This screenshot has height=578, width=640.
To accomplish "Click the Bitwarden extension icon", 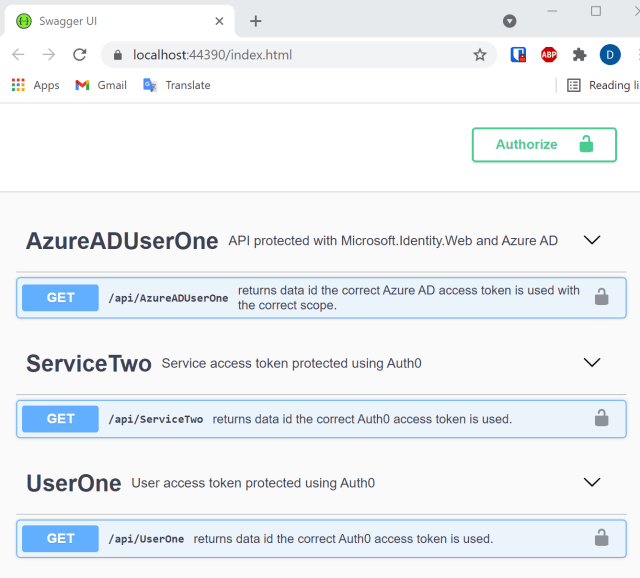I will pyautogui.click(x=518, y=55).
